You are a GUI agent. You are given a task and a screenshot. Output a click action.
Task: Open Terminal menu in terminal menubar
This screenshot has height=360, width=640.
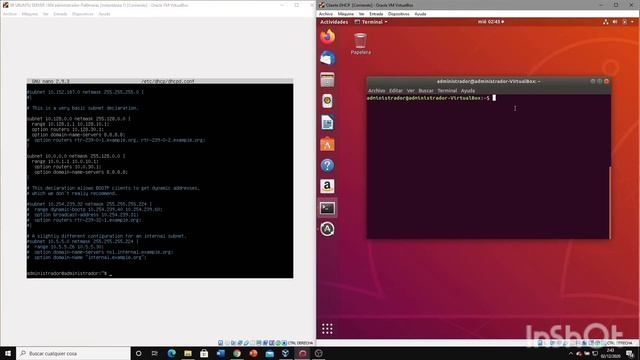[x=447, y=91]
